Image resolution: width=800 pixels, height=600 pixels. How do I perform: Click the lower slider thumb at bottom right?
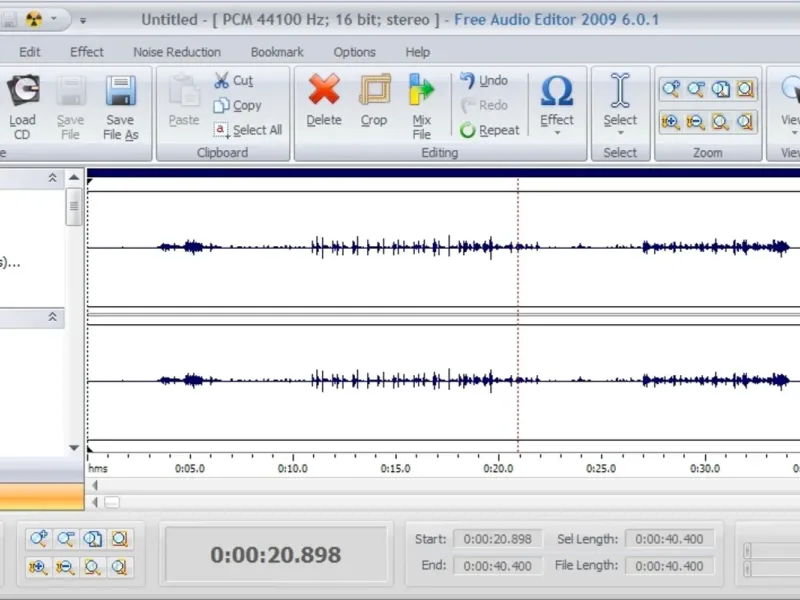tap(748, 568)
